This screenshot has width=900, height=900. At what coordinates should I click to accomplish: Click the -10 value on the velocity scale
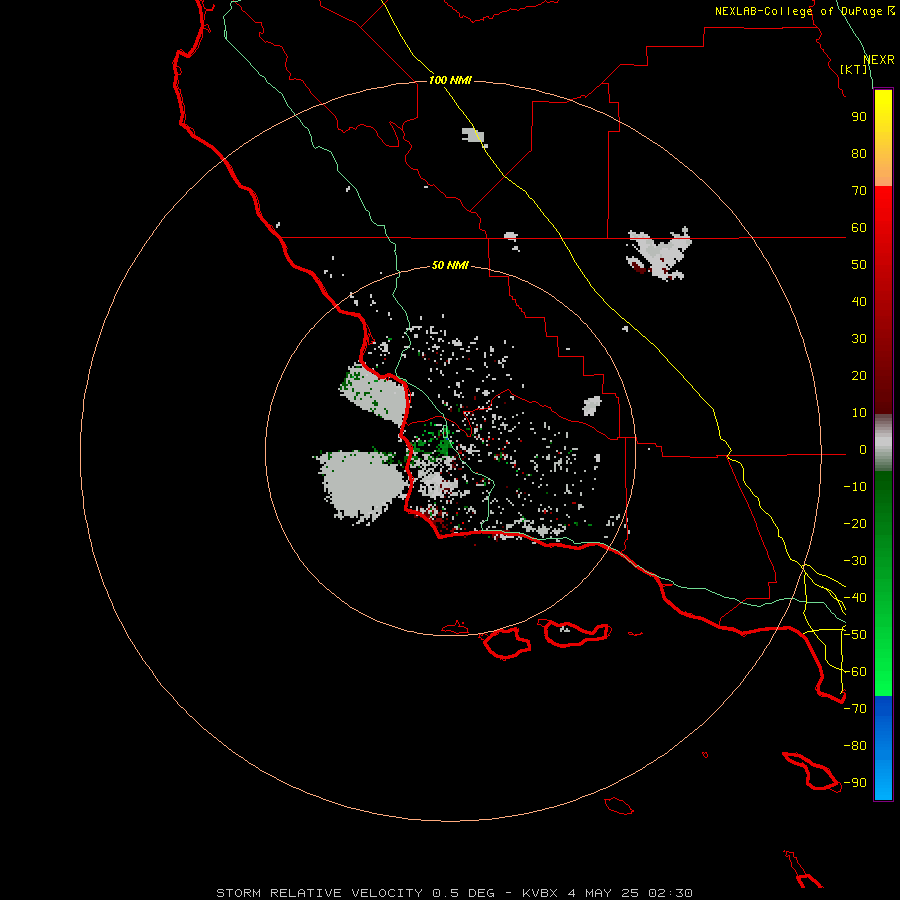(855, 487)
